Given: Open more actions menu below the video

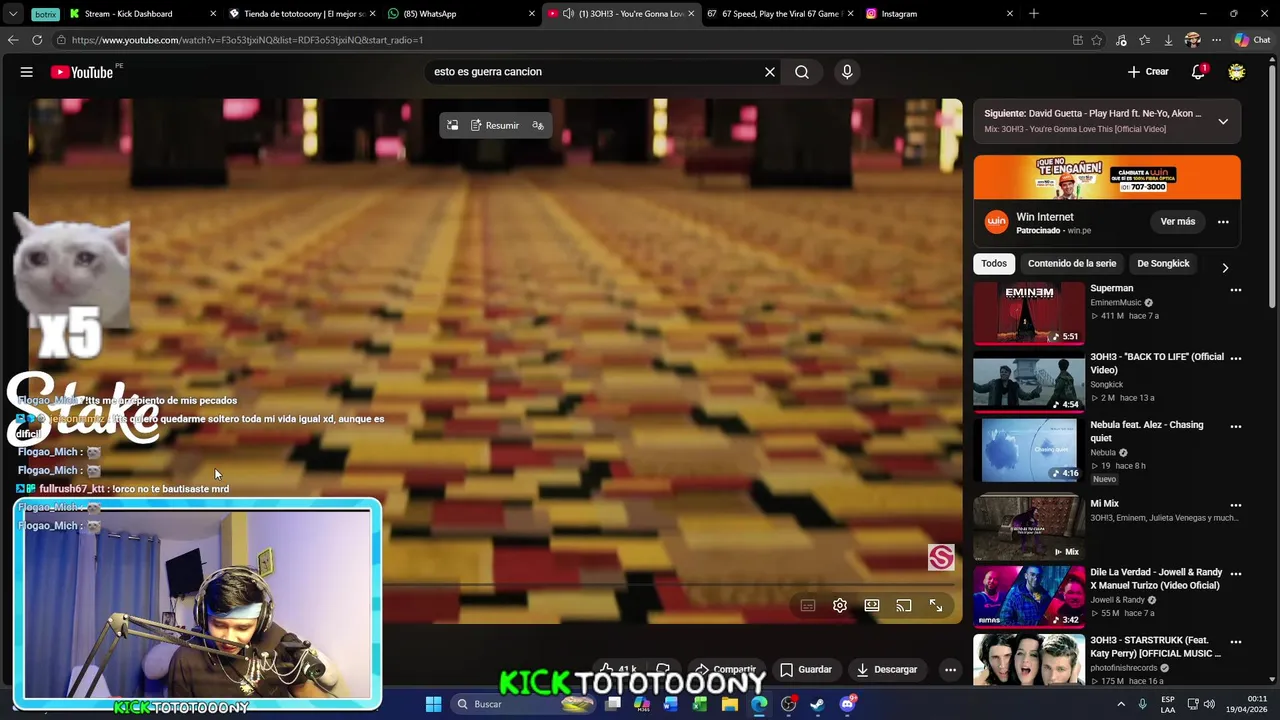Looking at the screenshot, I should coord(951,670).
